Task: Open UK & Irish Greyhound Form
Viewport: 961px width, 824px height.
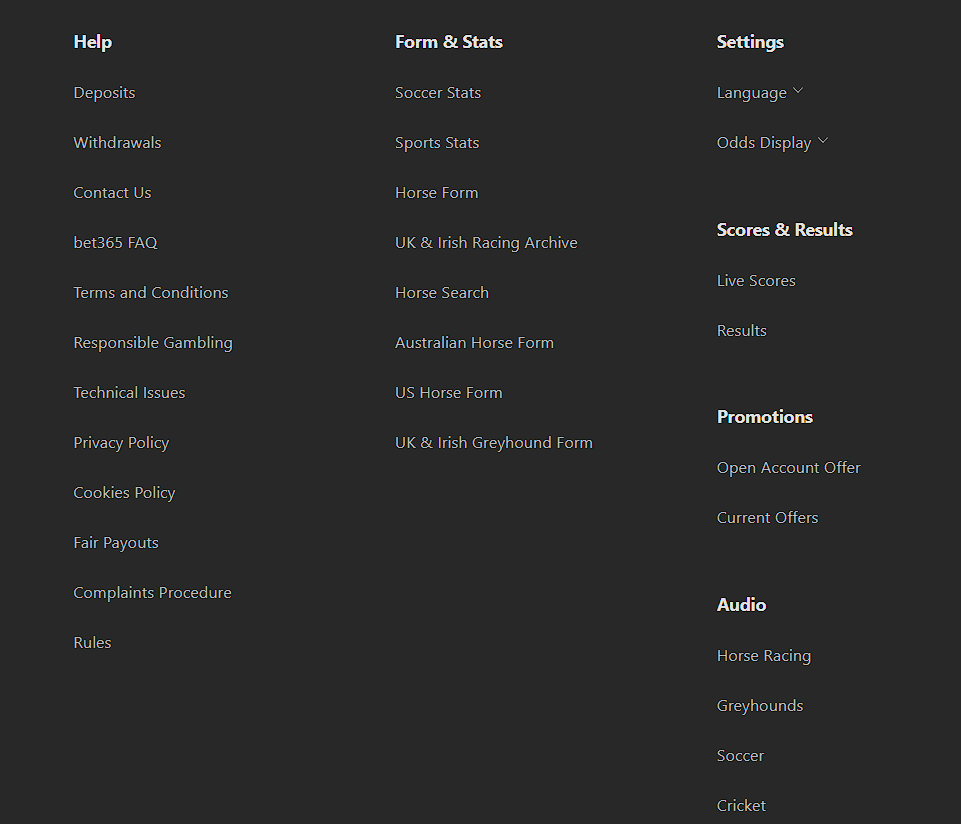Action: tap(493, 443)
